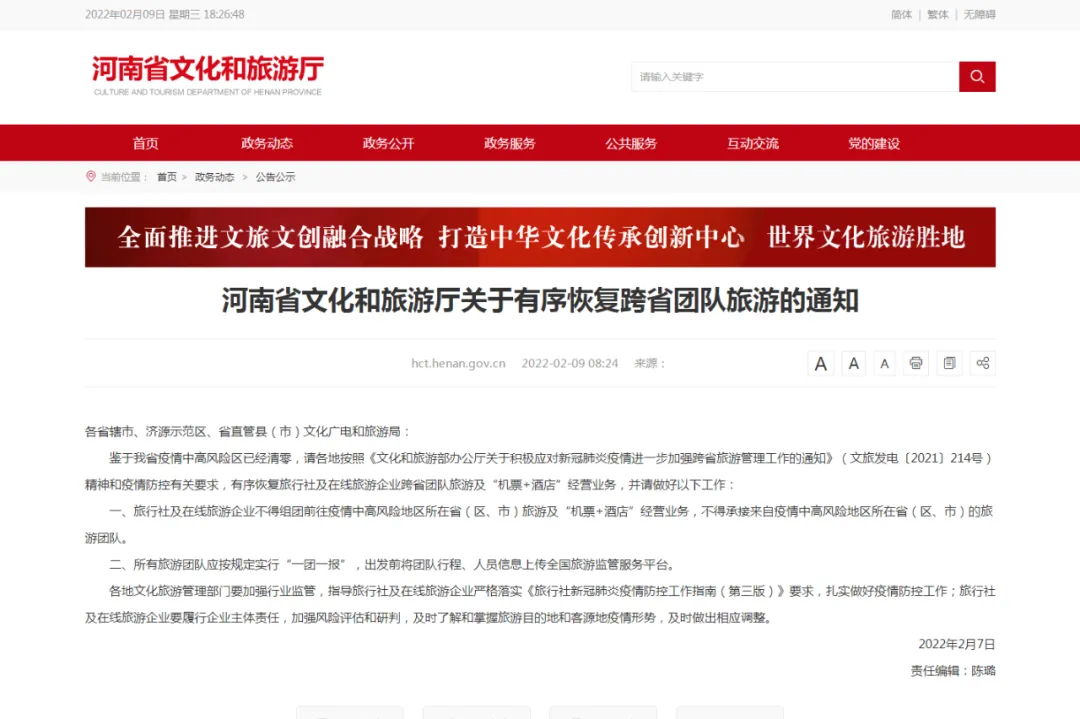This screenshot has width=1080, height=719.
Task: Open the 政务动态 navigation menu item
Action: (x=267, y=143)
